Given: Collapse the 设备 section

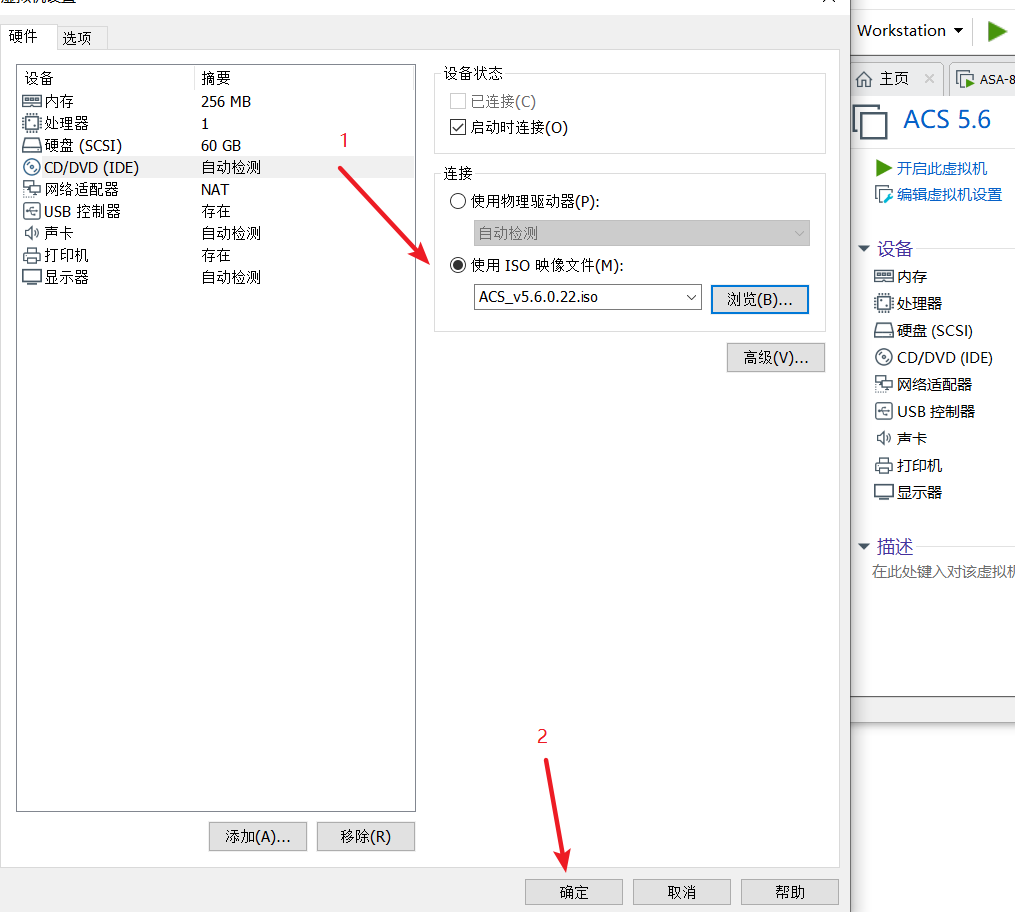Looking at the screenshot, I should (x=864, y=250).
